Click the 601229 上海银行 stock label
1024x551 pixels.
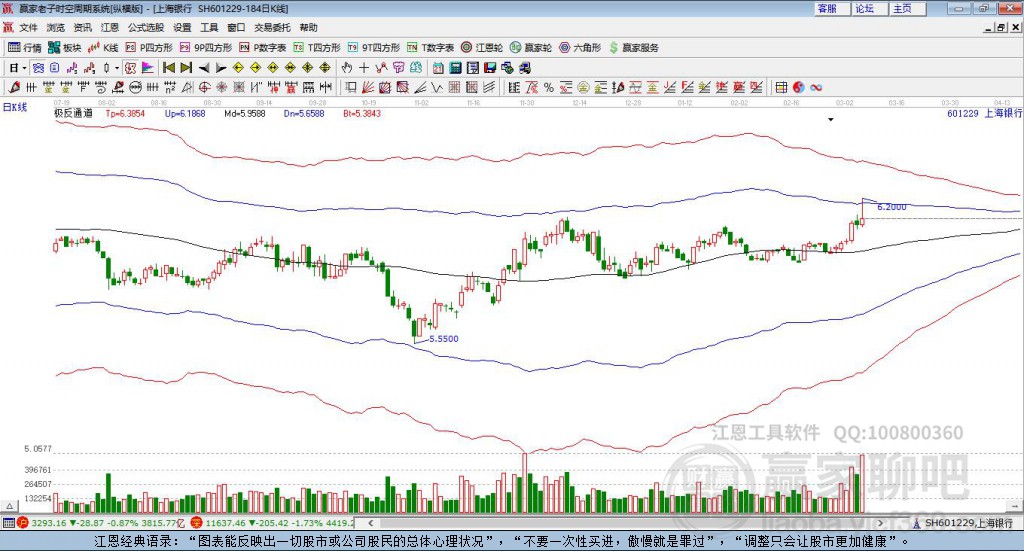click(984, 113)
